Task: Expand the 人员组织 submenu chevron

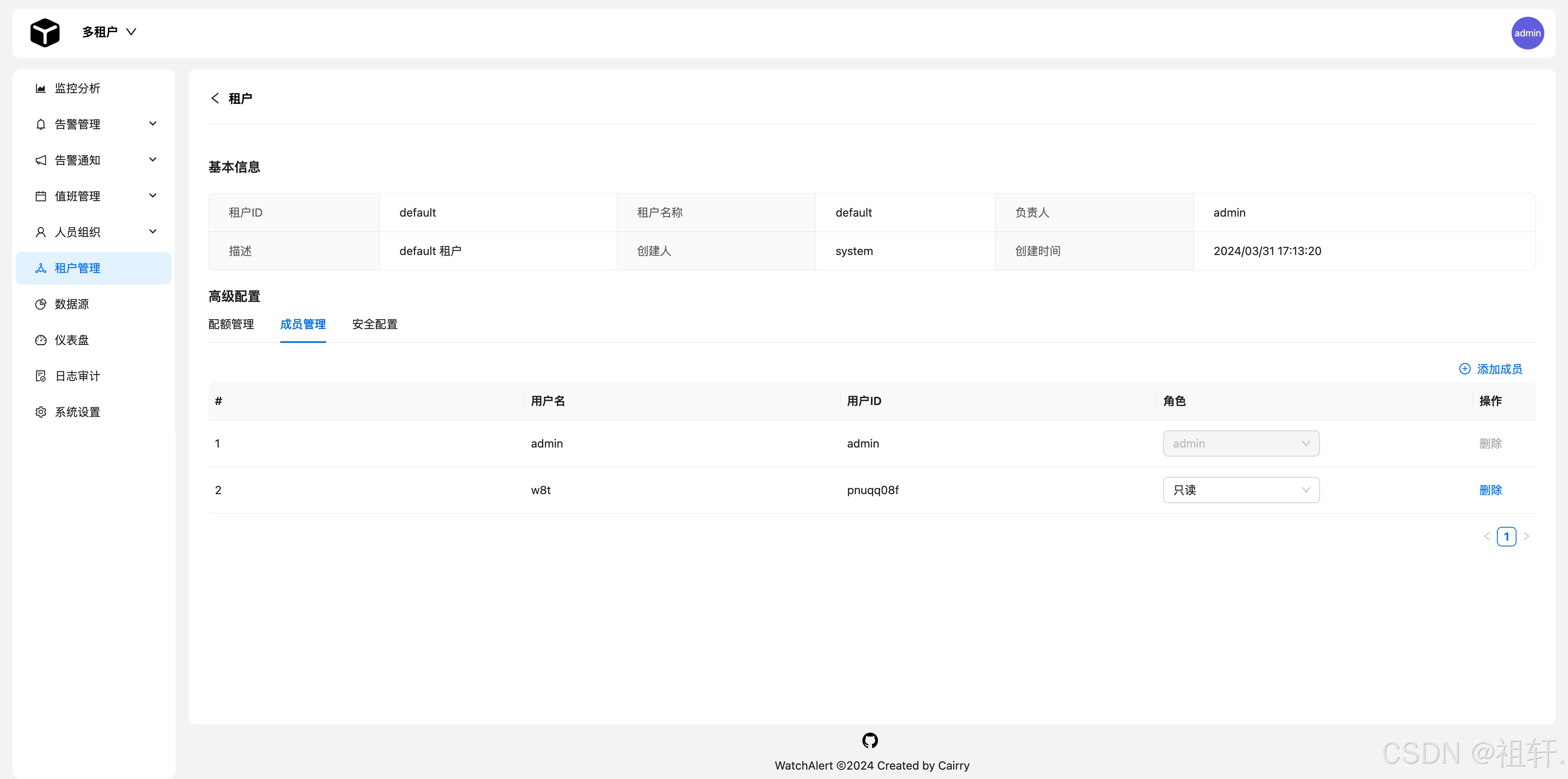Action: pos(153,231)
